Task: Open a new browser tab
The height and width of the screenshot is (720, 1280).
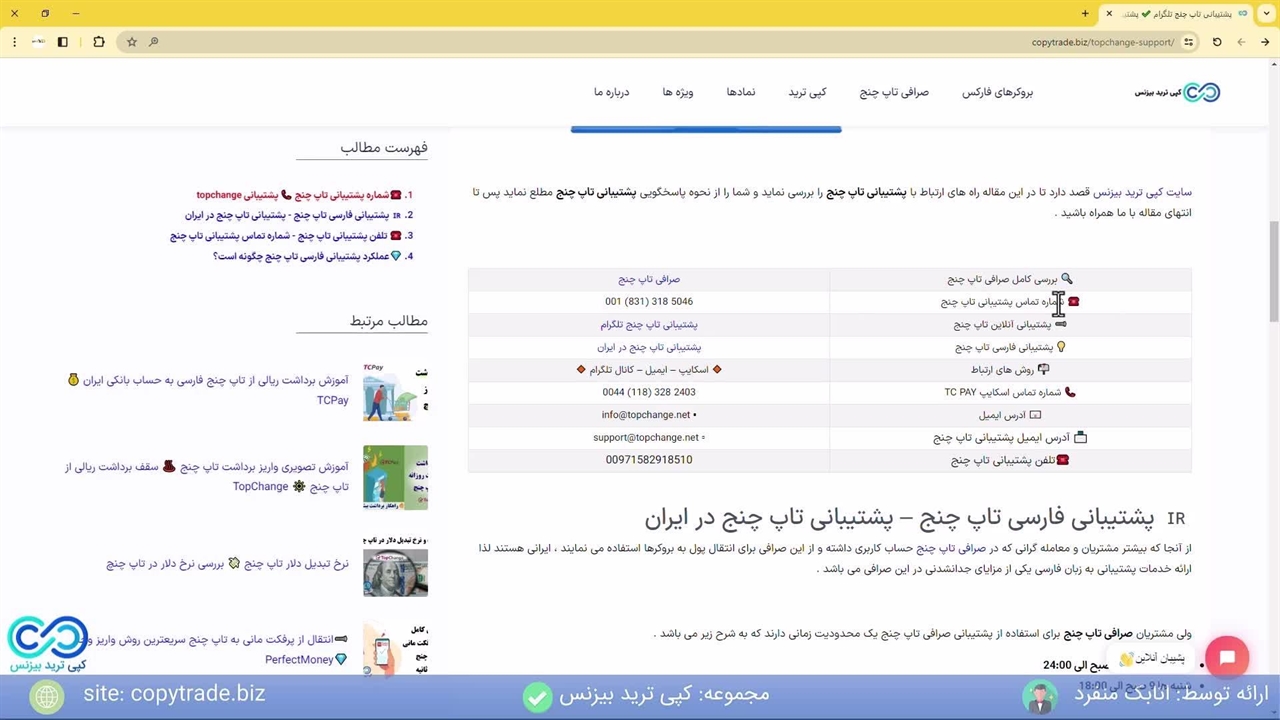Action: (x=1085, y=14)
